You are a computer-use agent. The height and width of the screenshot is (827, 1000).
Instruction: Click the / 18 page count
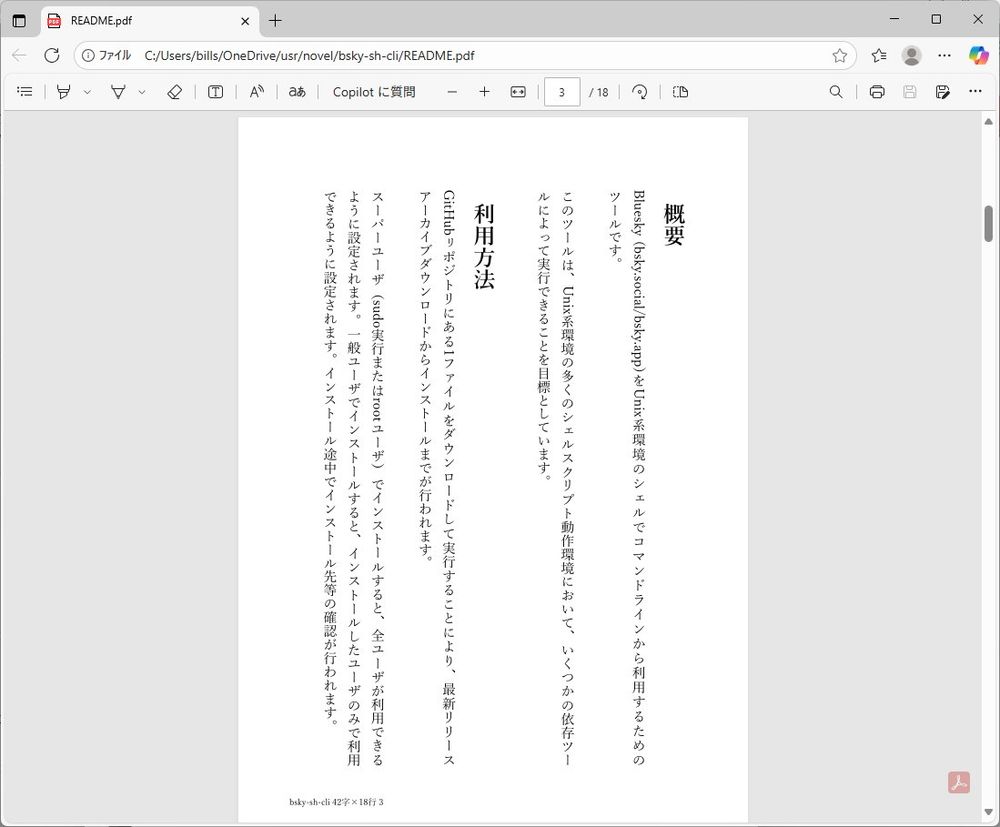598,92
